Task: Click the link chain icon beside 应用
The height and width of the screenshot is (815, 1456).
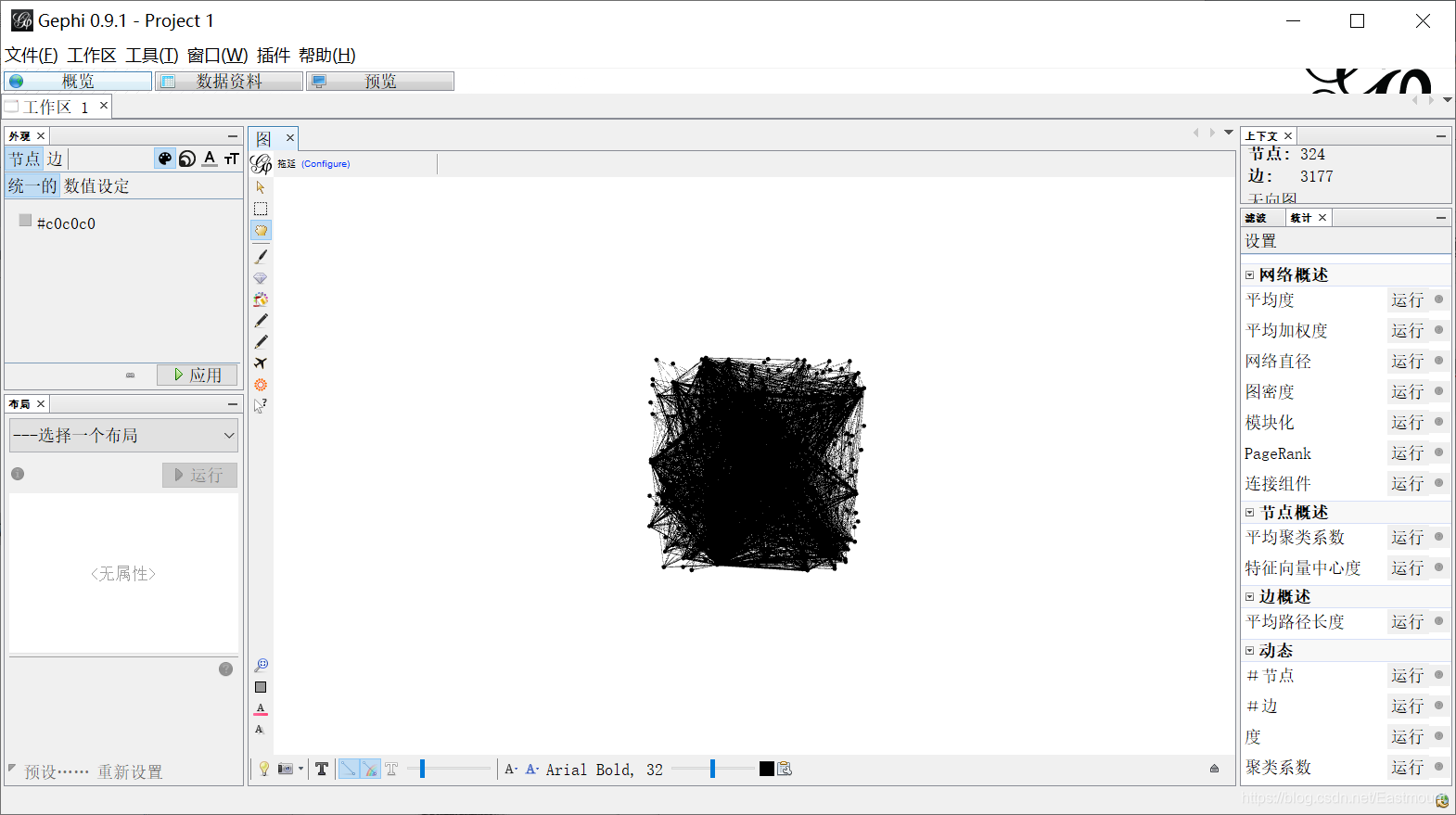Action: coord(130,376)
